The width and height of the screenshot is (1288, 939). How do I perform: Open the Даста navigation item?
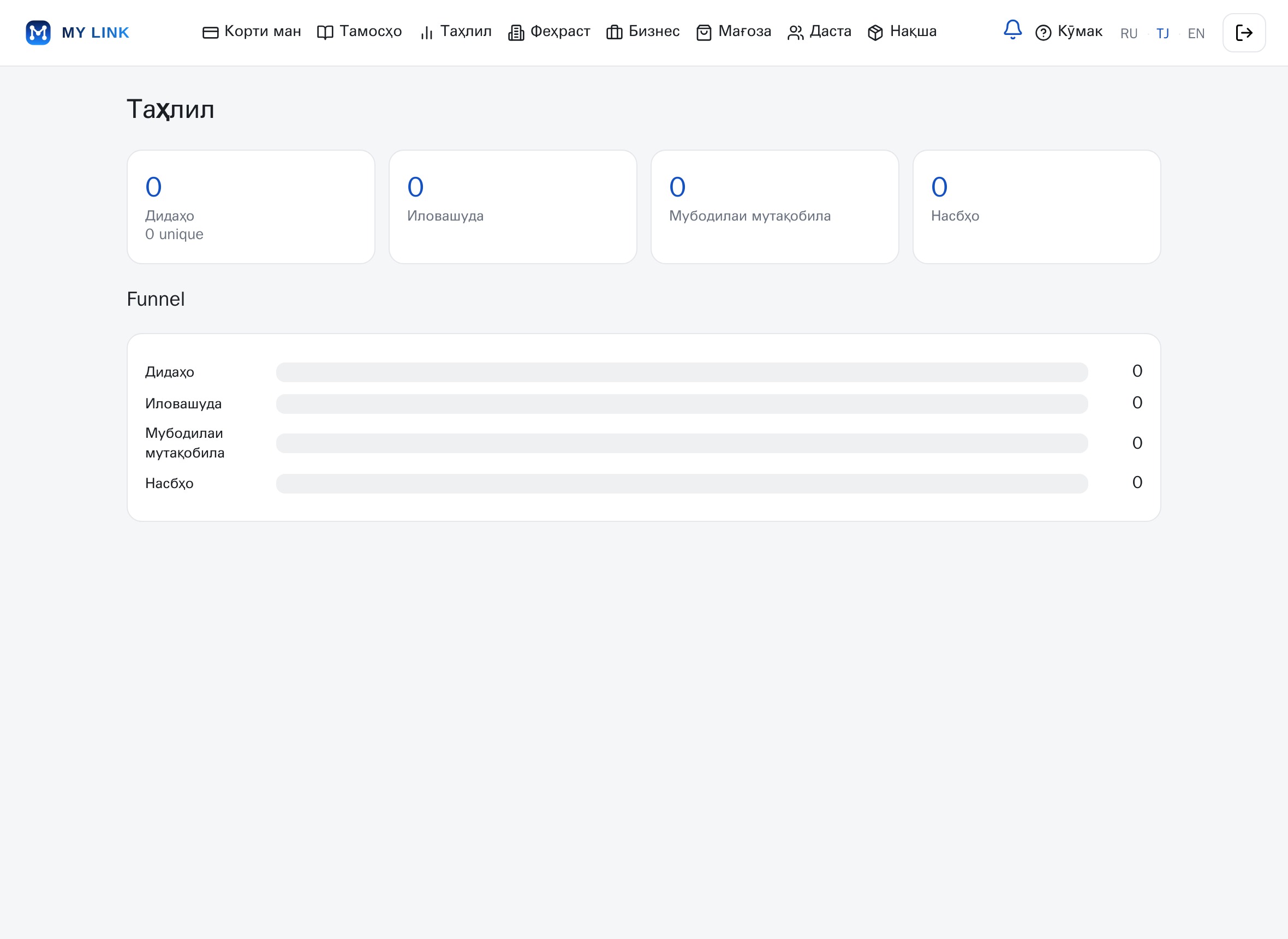(820, 31)
